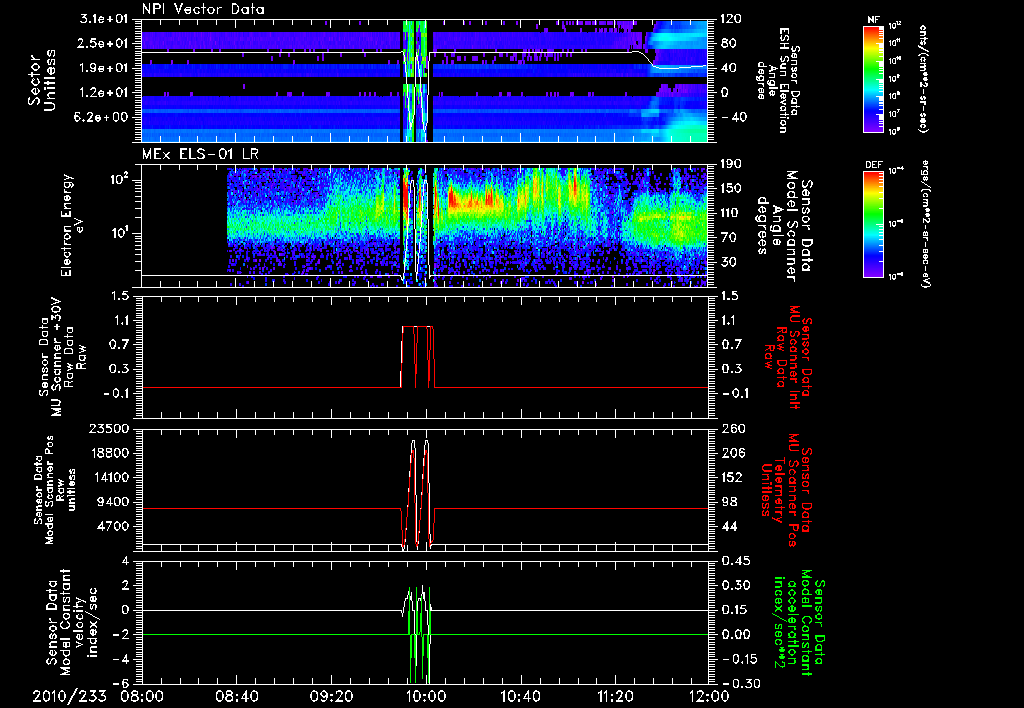Click the NF color scale bar

(x=874, y=78)
